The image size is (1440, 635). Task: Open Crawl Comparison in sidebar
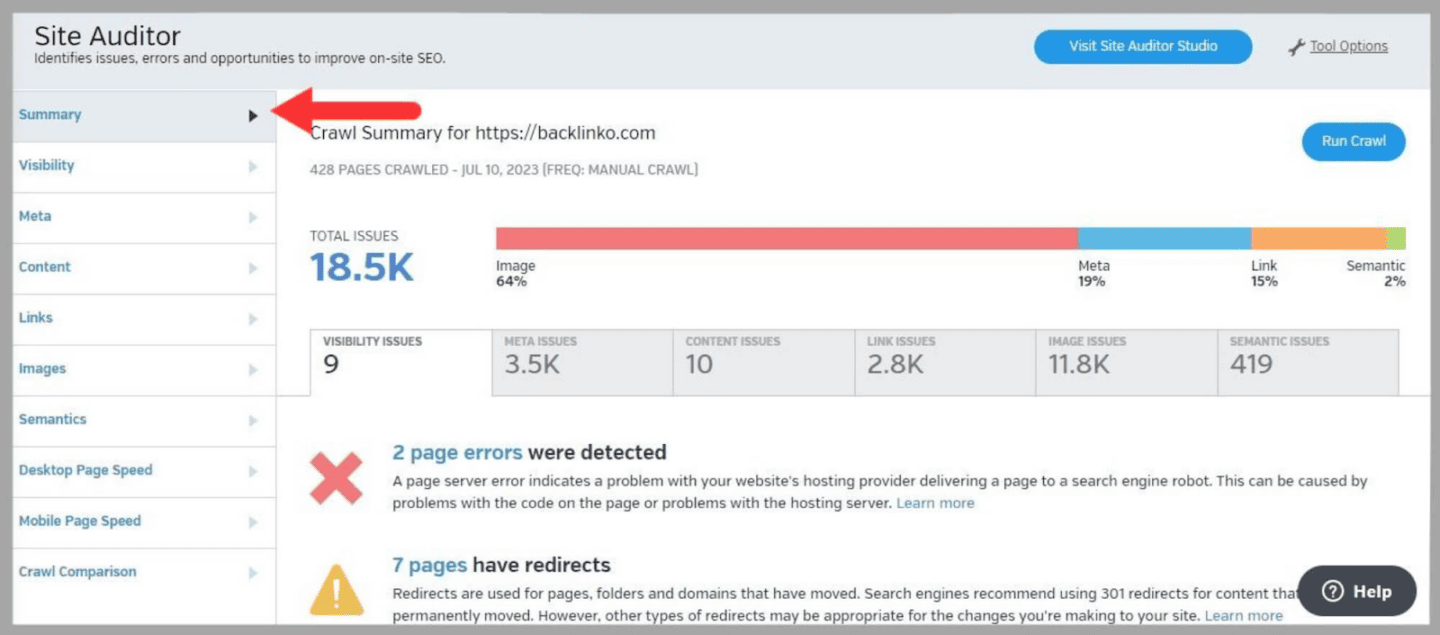77,572
